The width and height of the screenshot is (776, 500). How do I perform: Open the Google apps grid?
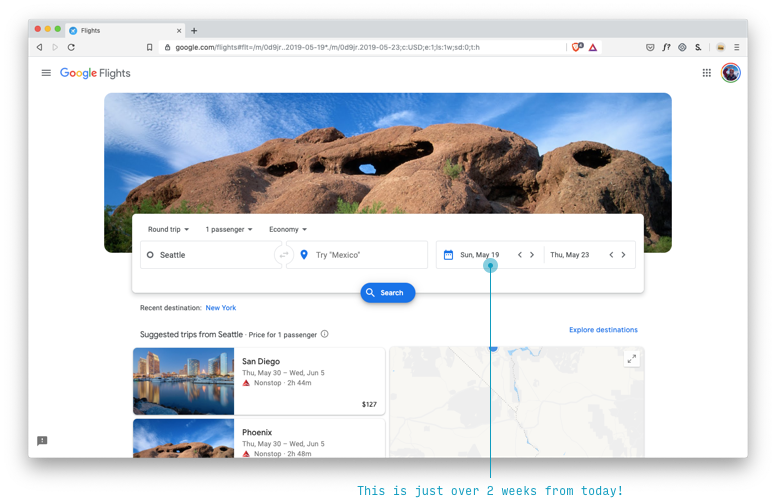click(706, 73)
